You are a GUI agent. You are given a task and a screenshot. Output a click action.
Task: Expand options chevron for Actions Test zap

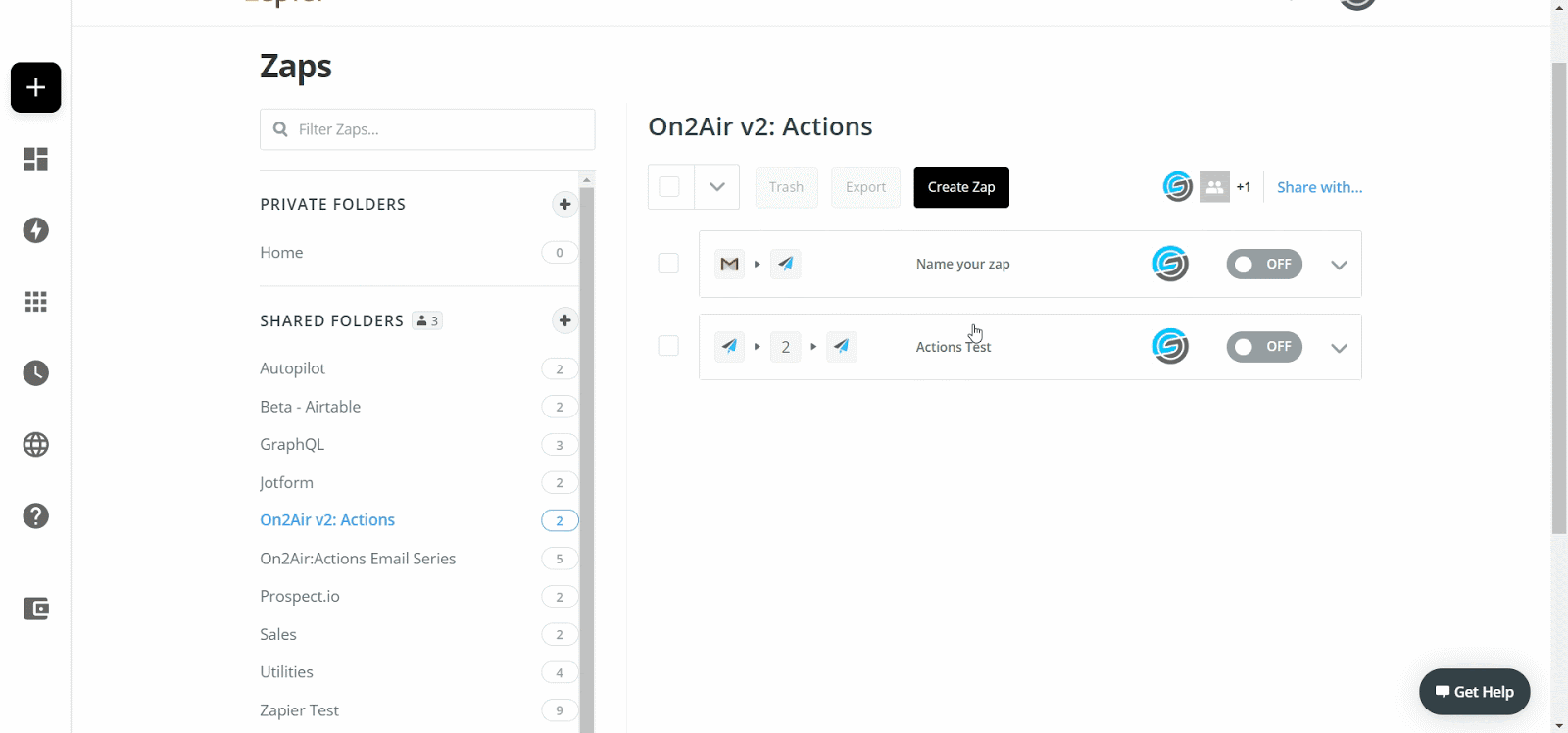click(x=1339, y=348)
